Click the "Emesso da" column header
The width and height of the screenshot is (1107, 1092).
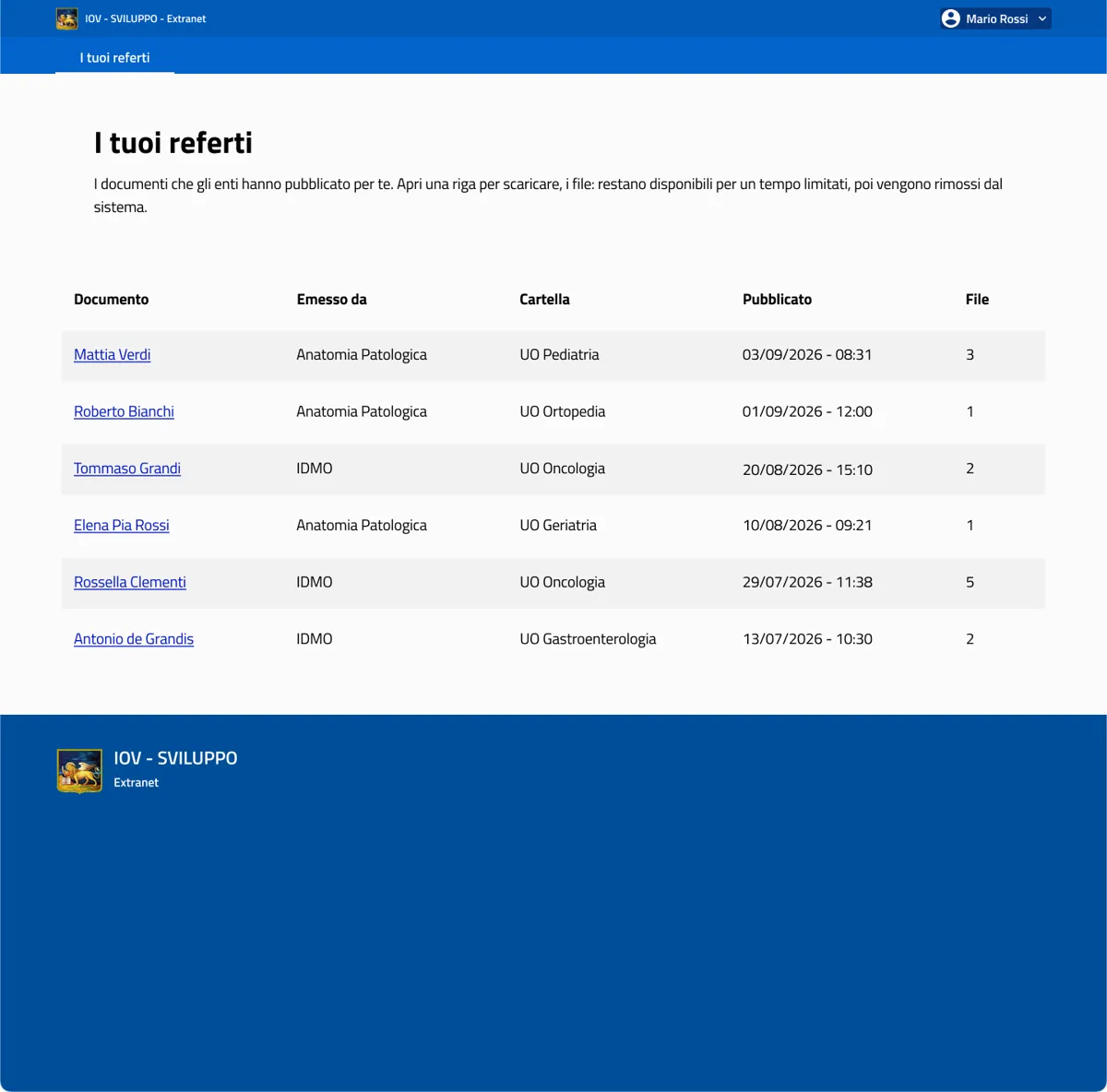point(332,299)
